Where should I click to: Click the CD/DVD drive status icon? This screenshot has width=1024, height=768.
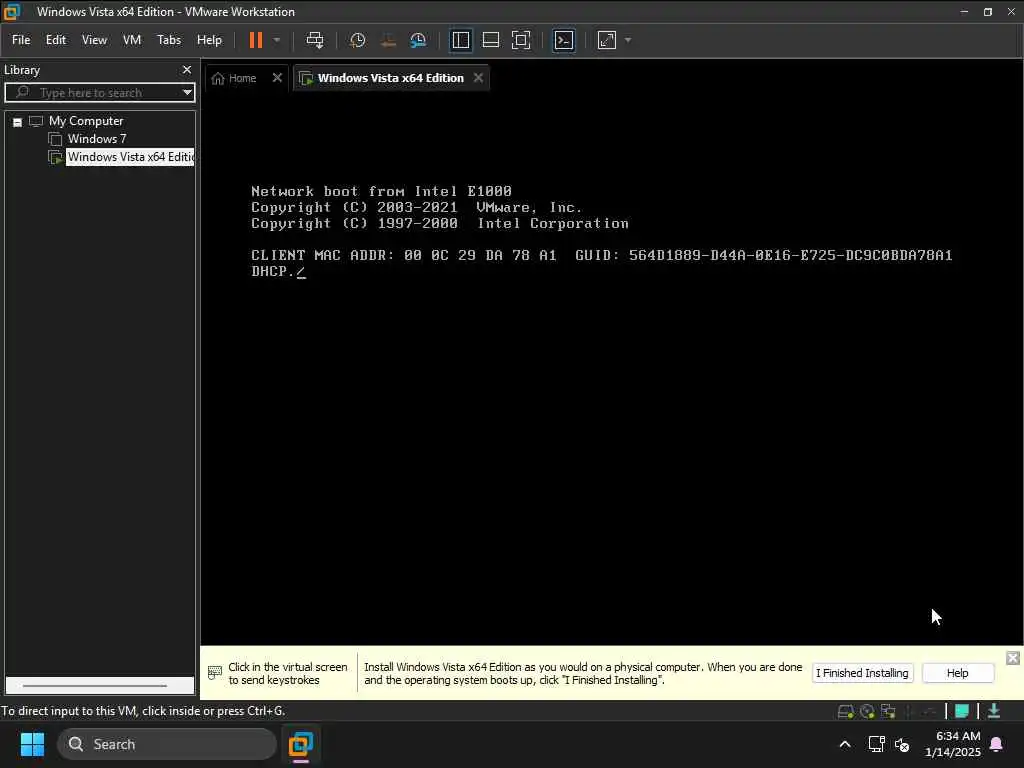tap(867, 711)
